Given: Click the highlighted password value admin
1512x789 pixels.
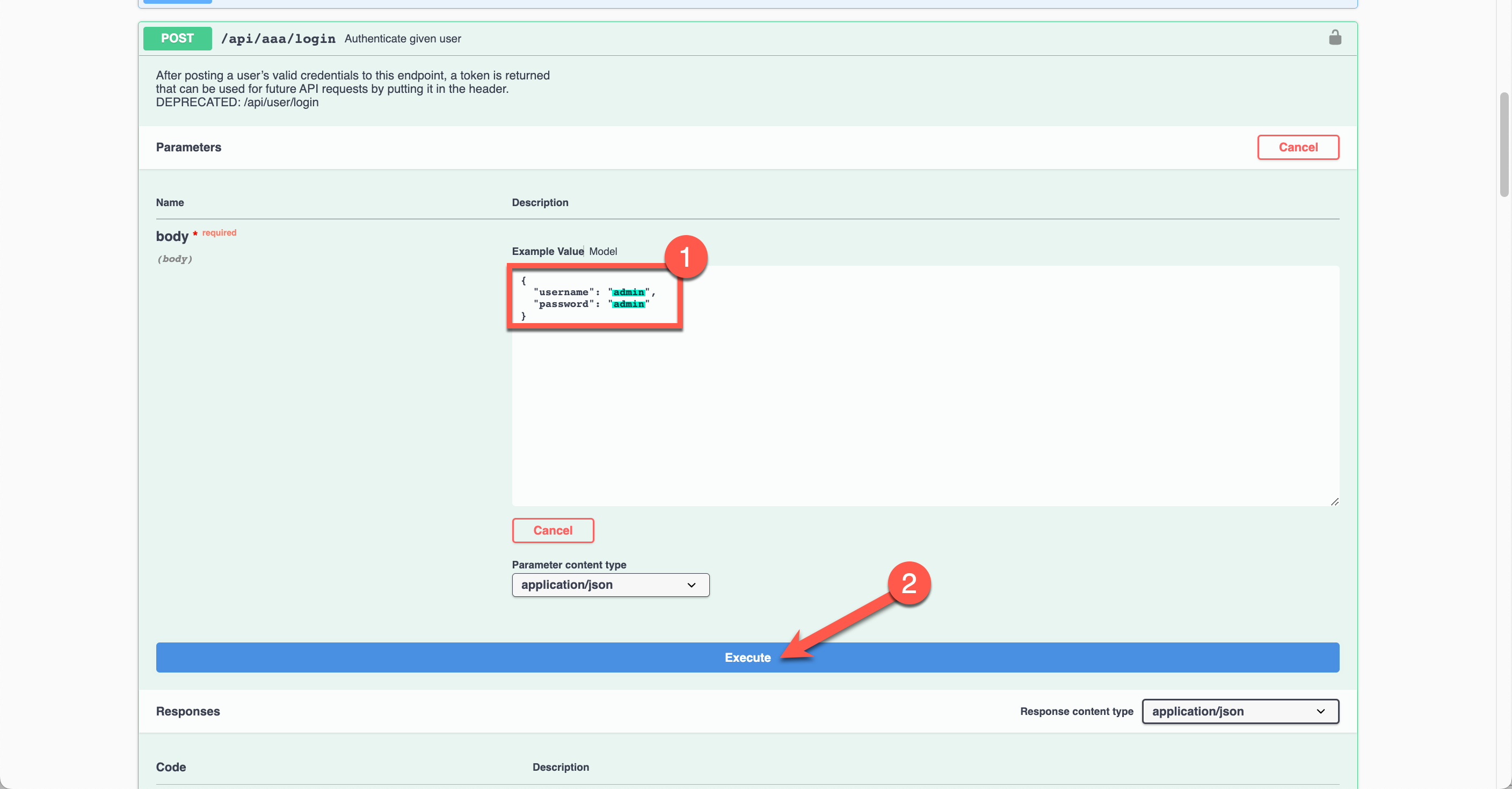Looking at the screenshot, I should pos(628,304).
